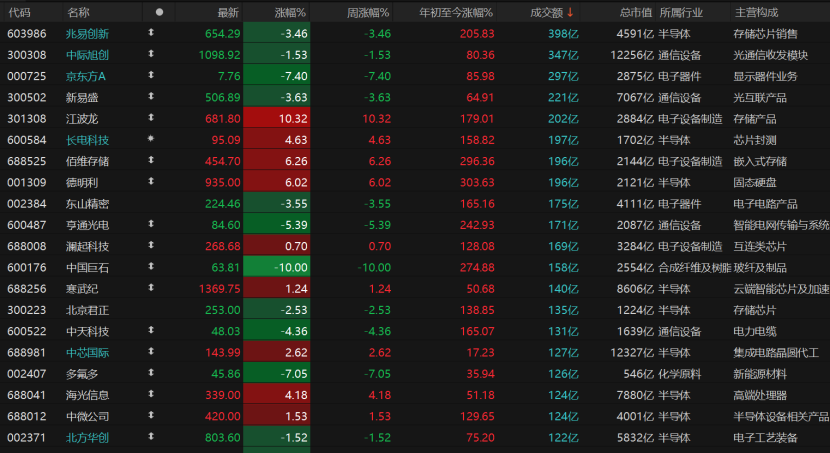Screen dimensions: 830x453
Task: Click the red 10.32 change cell
Action: pyautogui.click(x=276, y=119)
